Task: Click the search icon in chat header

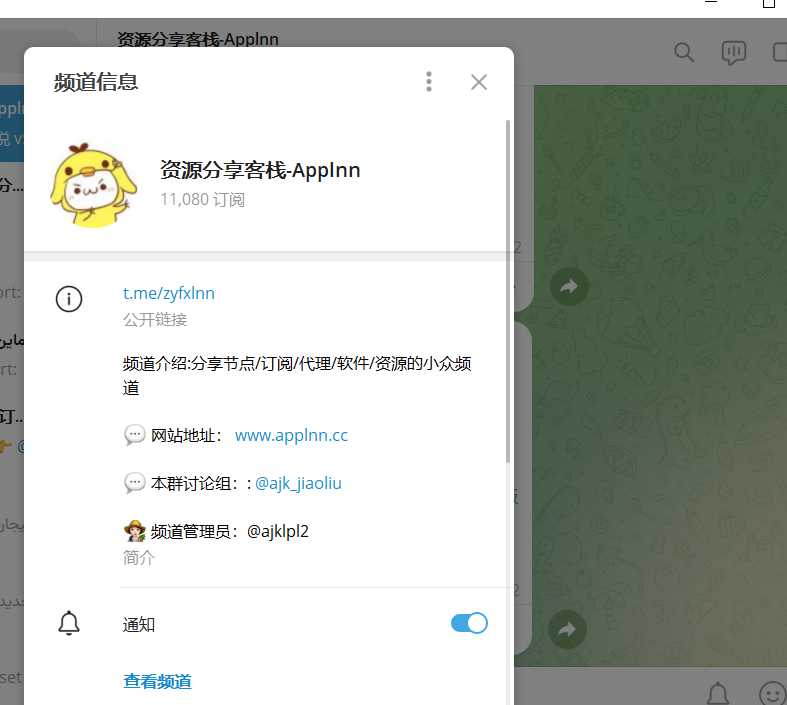Action: tap(684, 52)
